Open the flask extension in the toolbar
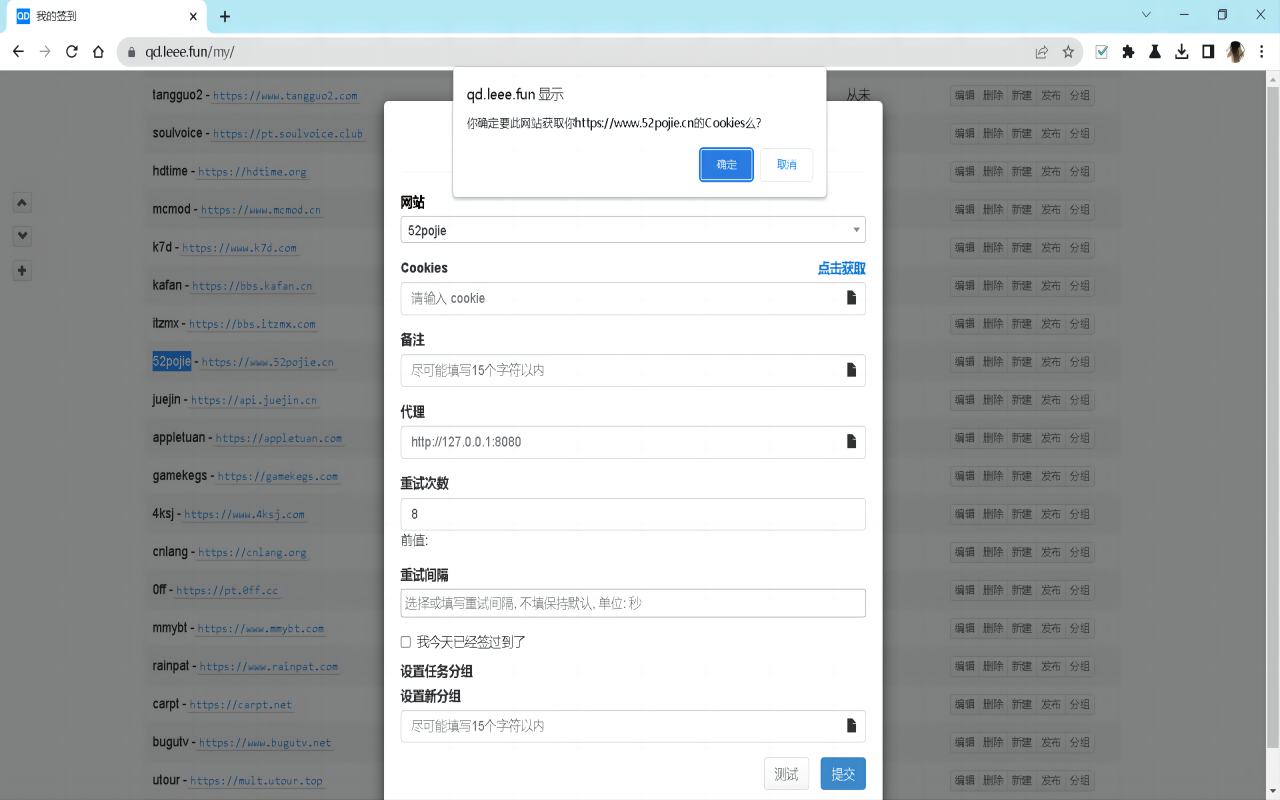The height and width of the screenshot is (800, 1280). (1155, 52)
